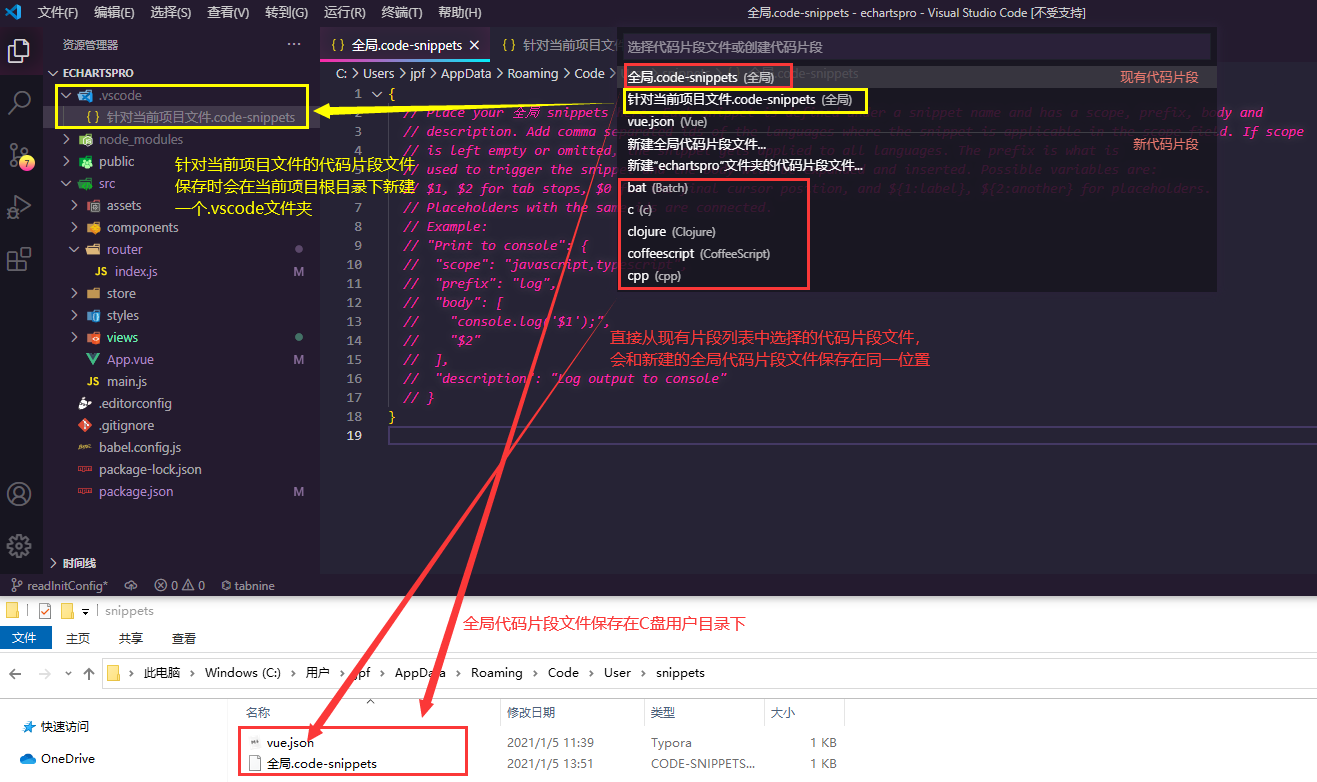Select OneDrive in File Explorer navigation pane

[x=58, y=759]
